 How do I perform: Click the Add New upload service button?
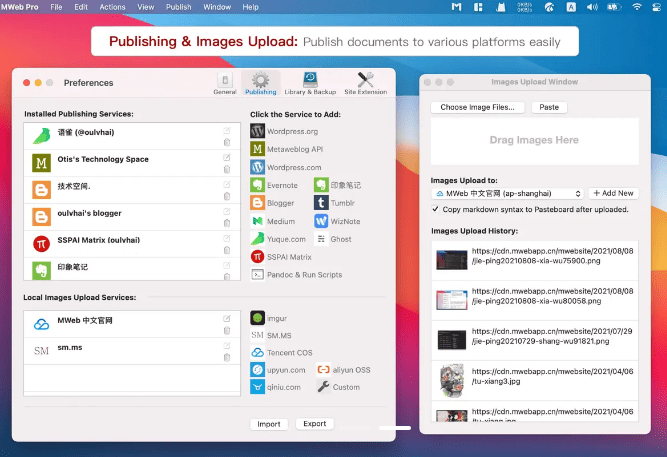[x=613, y=193]
